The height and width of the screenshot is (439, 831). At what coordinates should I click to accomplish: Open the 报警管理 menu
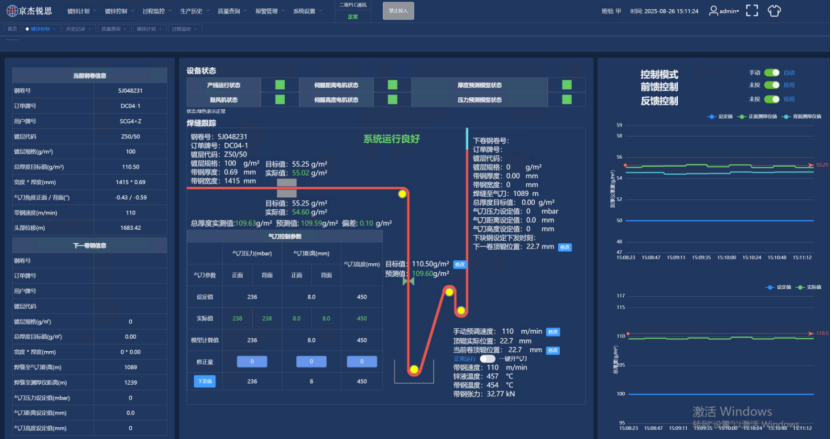270,11
